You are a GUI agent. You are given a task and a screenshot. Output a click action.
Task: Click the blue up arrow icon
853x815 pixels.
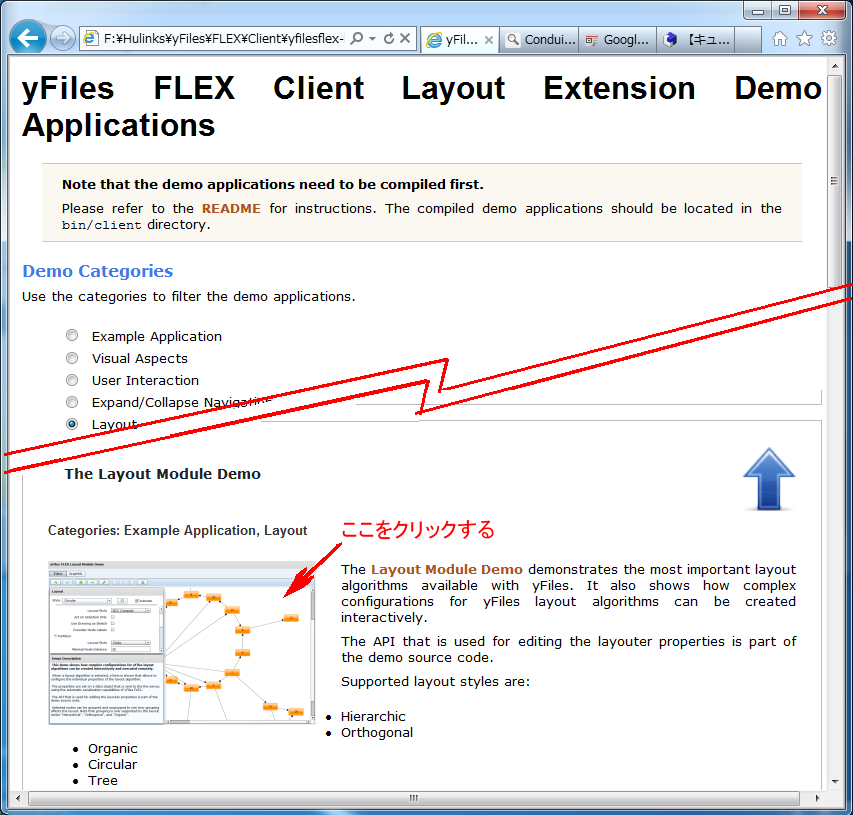[769, 479]
